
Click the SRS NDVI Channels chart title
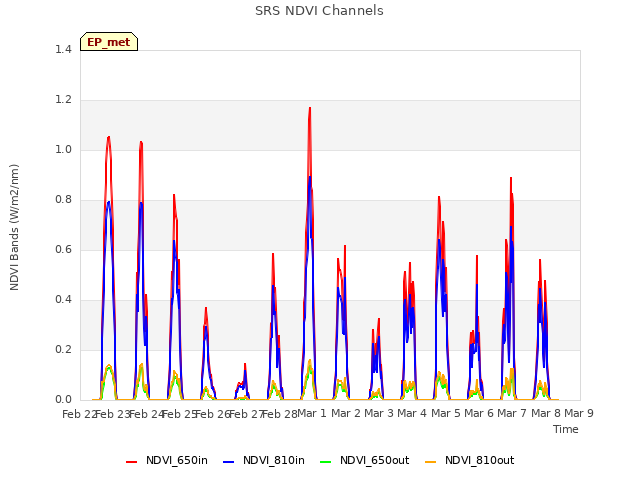[x=319, y=11]
